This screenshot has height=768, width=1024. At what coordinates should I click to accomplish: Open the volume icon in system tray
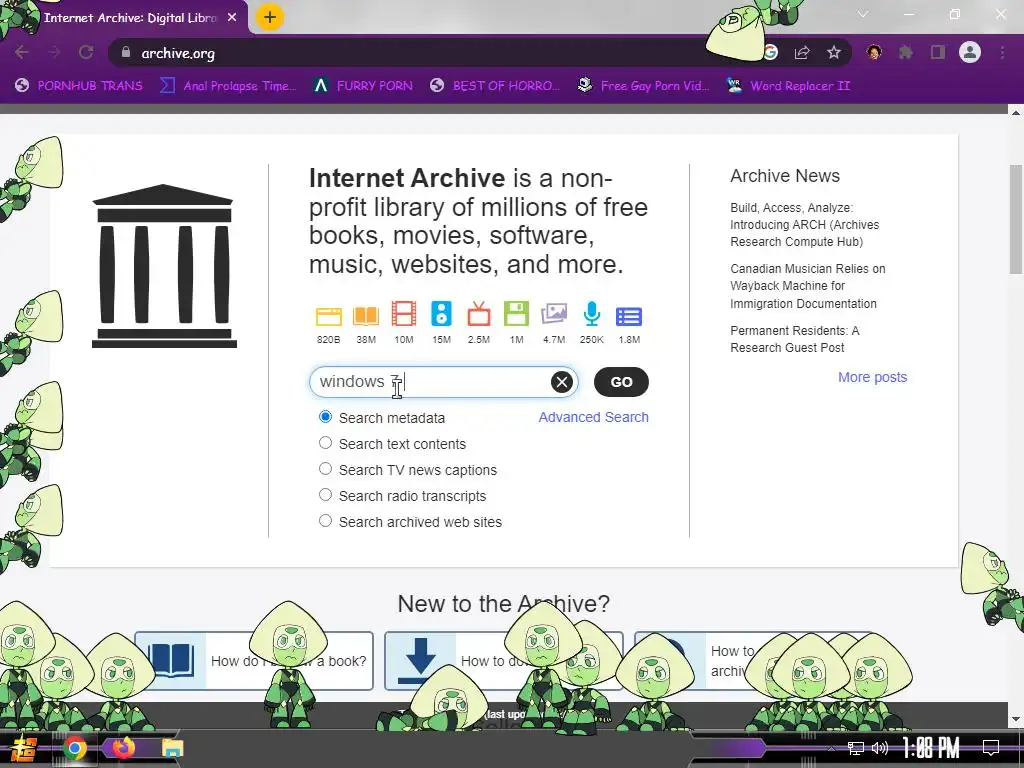coord(880,748)
